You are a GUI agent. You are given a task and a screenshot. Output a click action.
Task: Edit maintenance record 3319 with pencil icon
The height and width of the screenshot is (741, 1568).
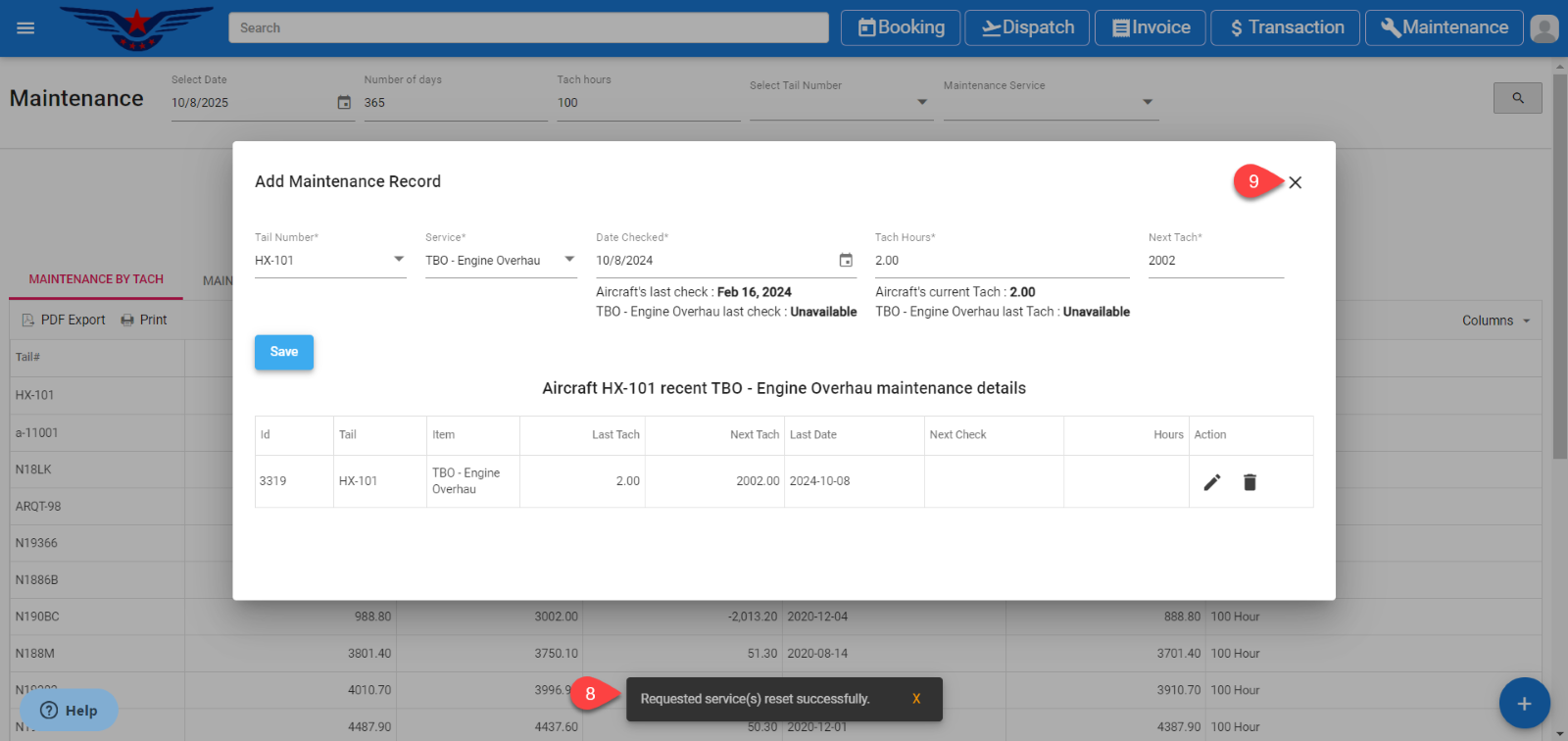pyautogui.click(x=1212, y=482)
